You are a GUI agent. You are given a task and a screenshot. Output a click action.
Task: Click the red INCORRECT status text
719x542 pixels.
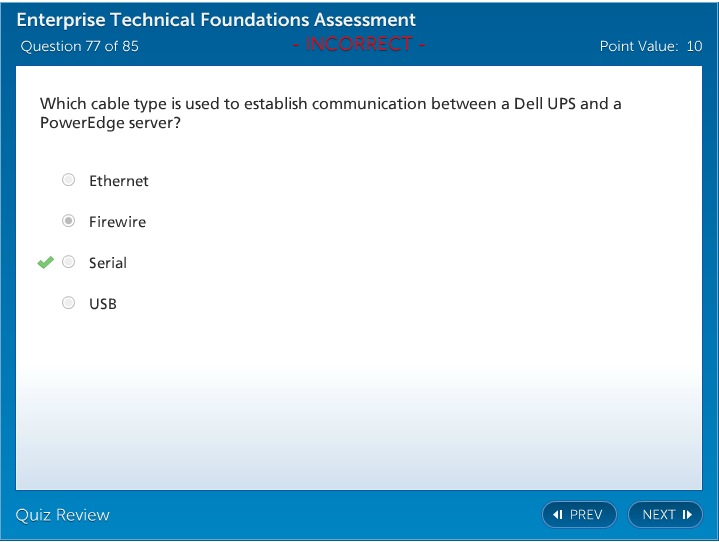(359, 44)
